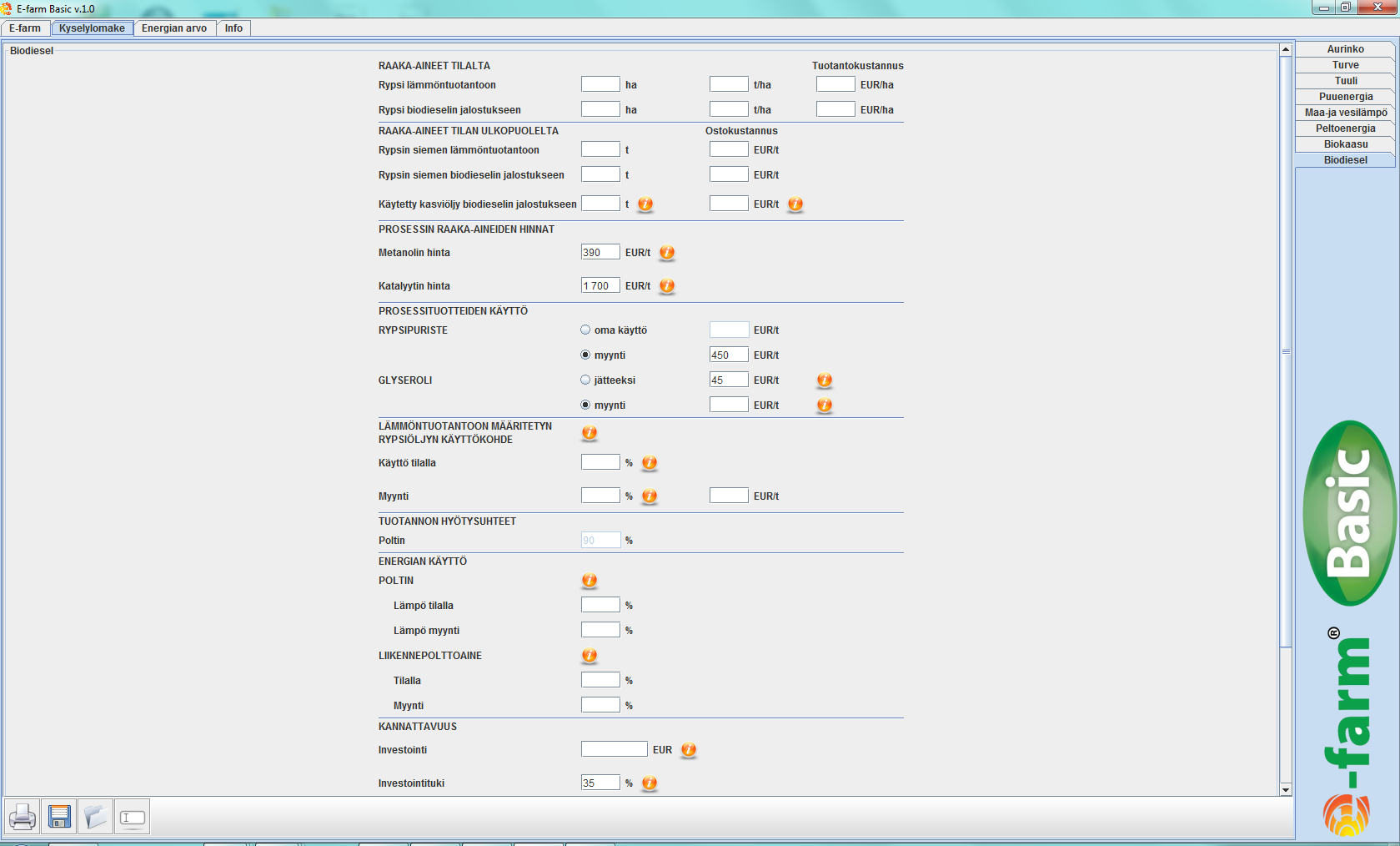Screen dimensions: 1400x846
Task: Click Liikennepolttoaine Myynti percentage field
Action: (x=600, y=705)
